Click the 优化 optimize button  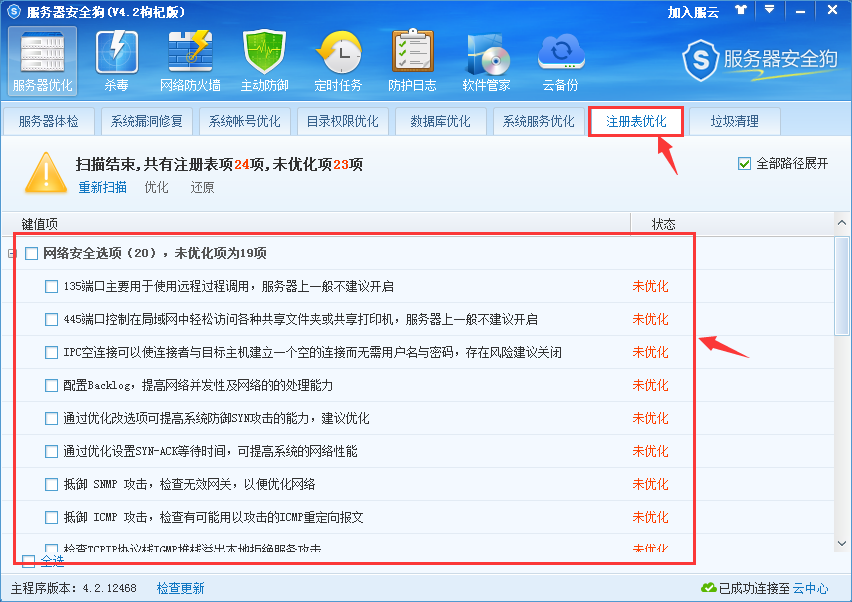click(x=156, y=187)
